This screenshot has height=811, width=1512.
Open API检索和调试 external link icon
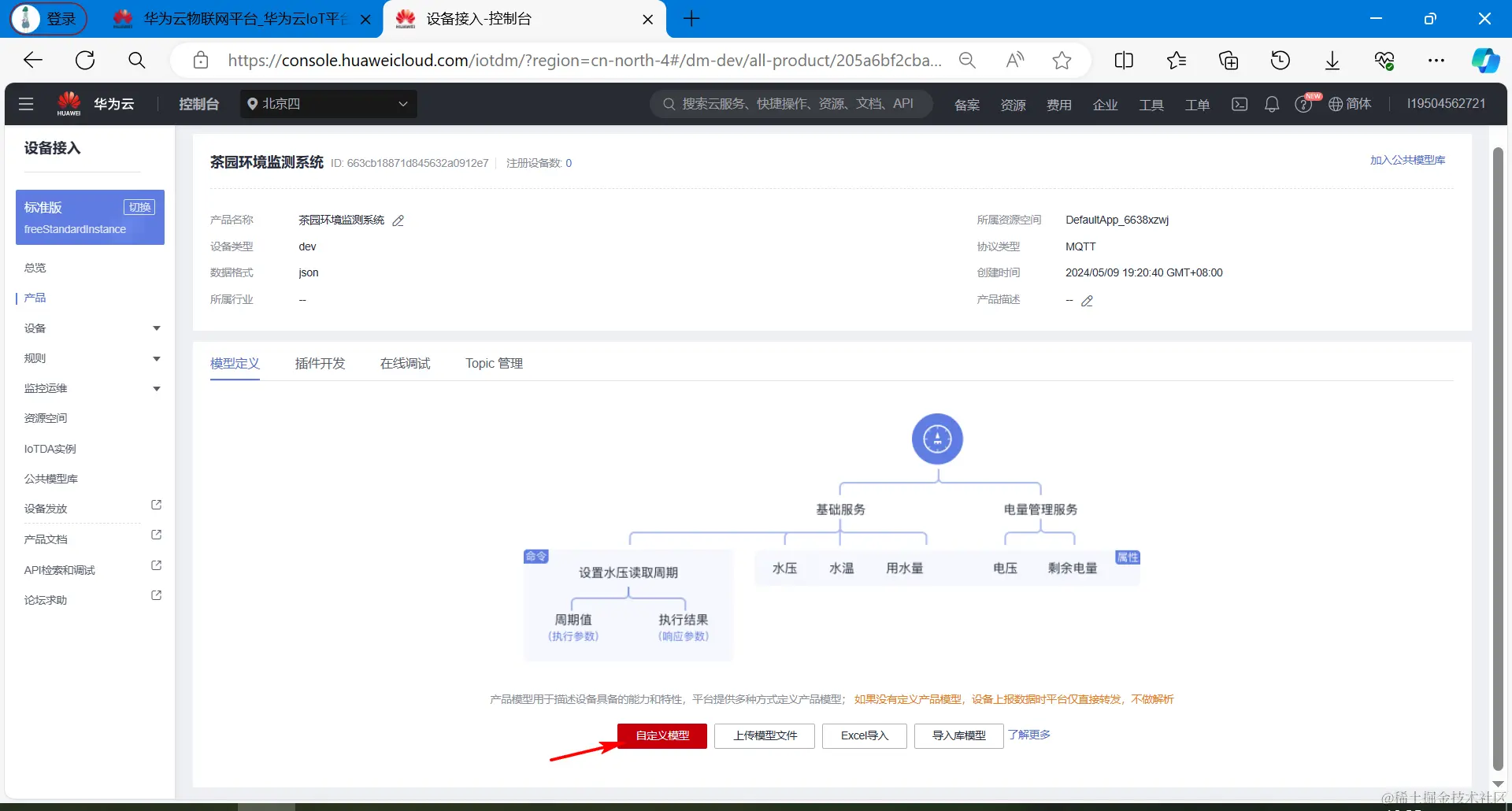pos(156,565)
